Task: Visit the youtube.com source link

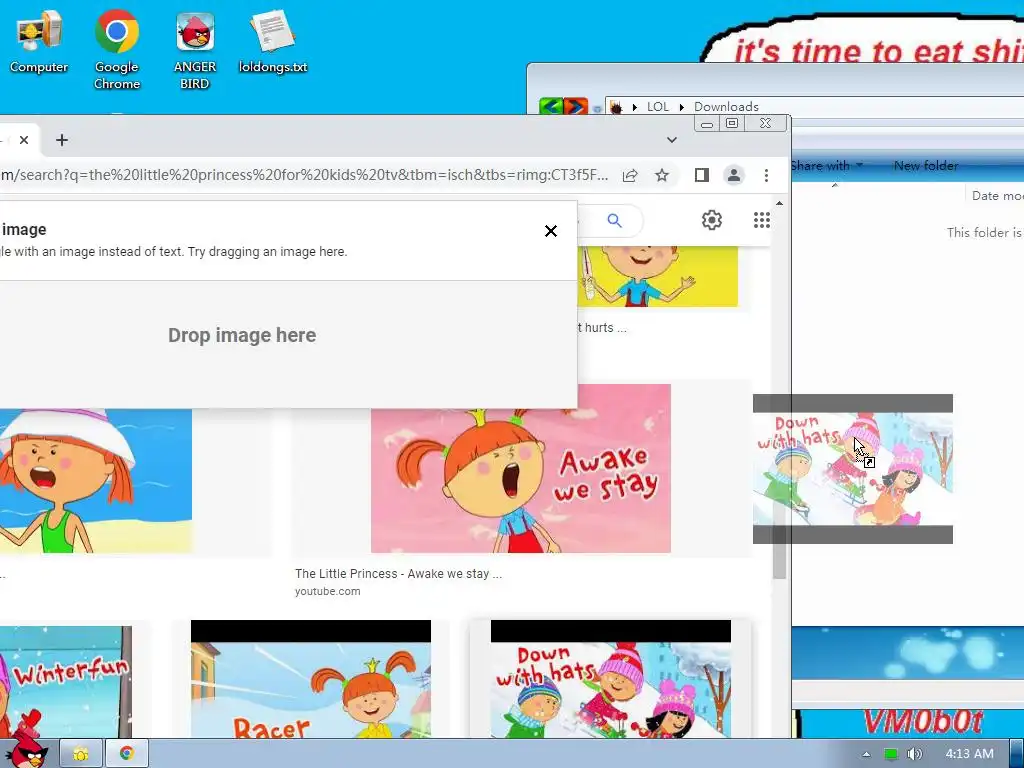Action: (327, 591)
